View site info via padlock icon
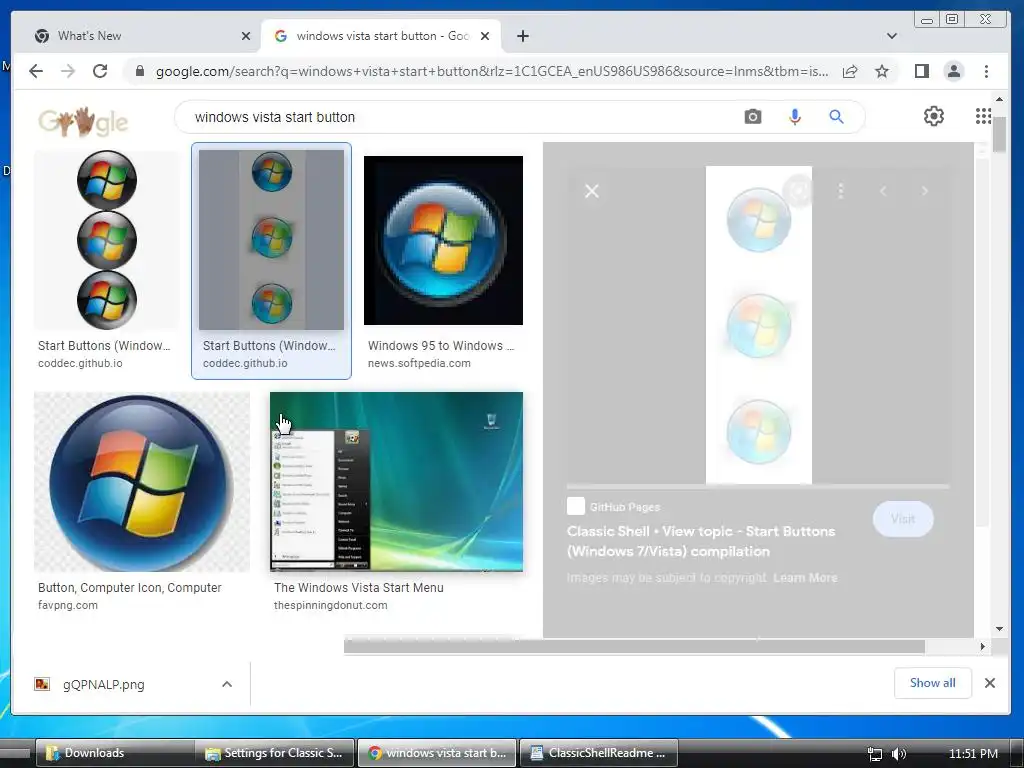Viewport: 1024px width, 768px height. click(x=139, y=71)
